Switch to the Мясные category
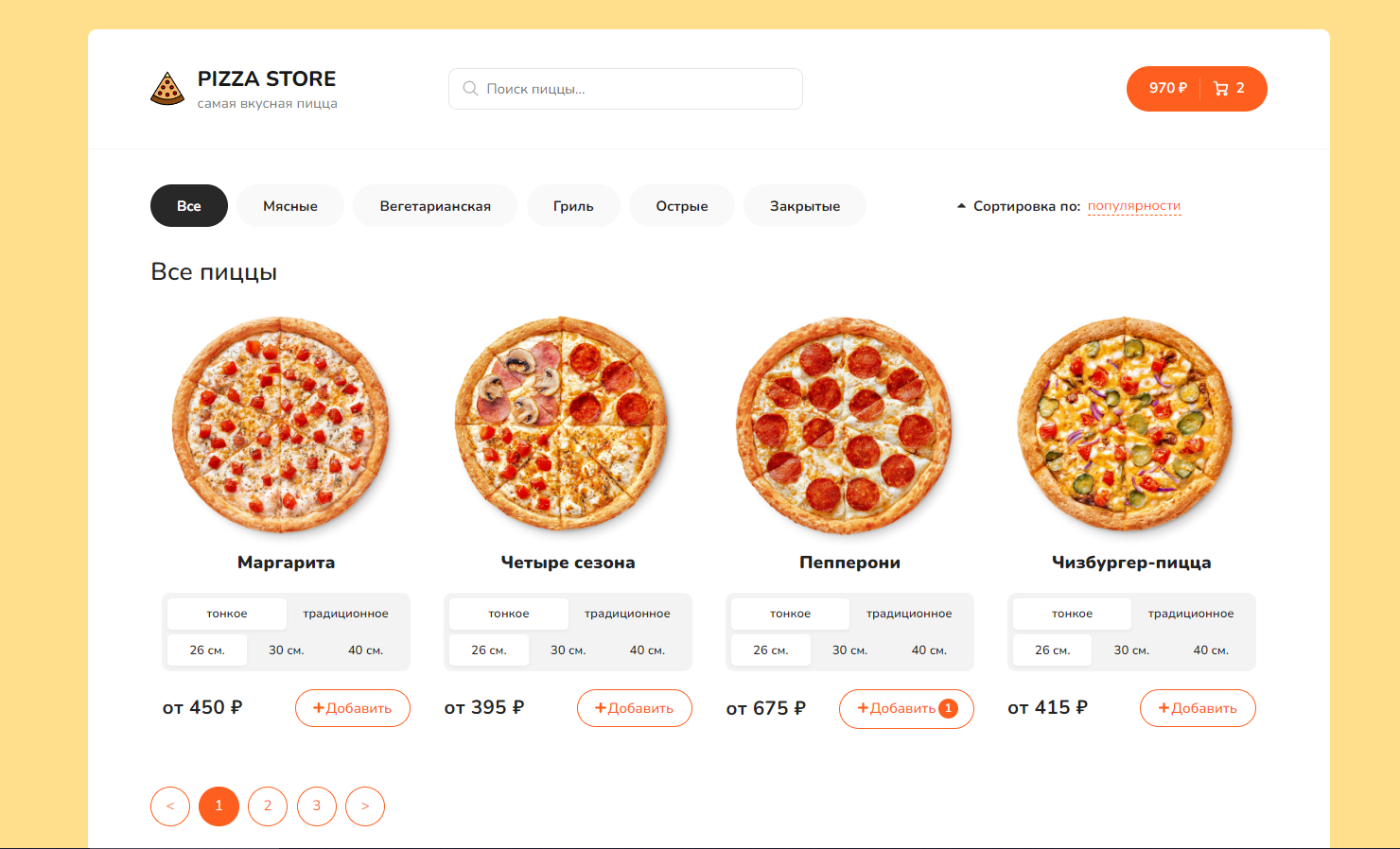 [290, 205]
